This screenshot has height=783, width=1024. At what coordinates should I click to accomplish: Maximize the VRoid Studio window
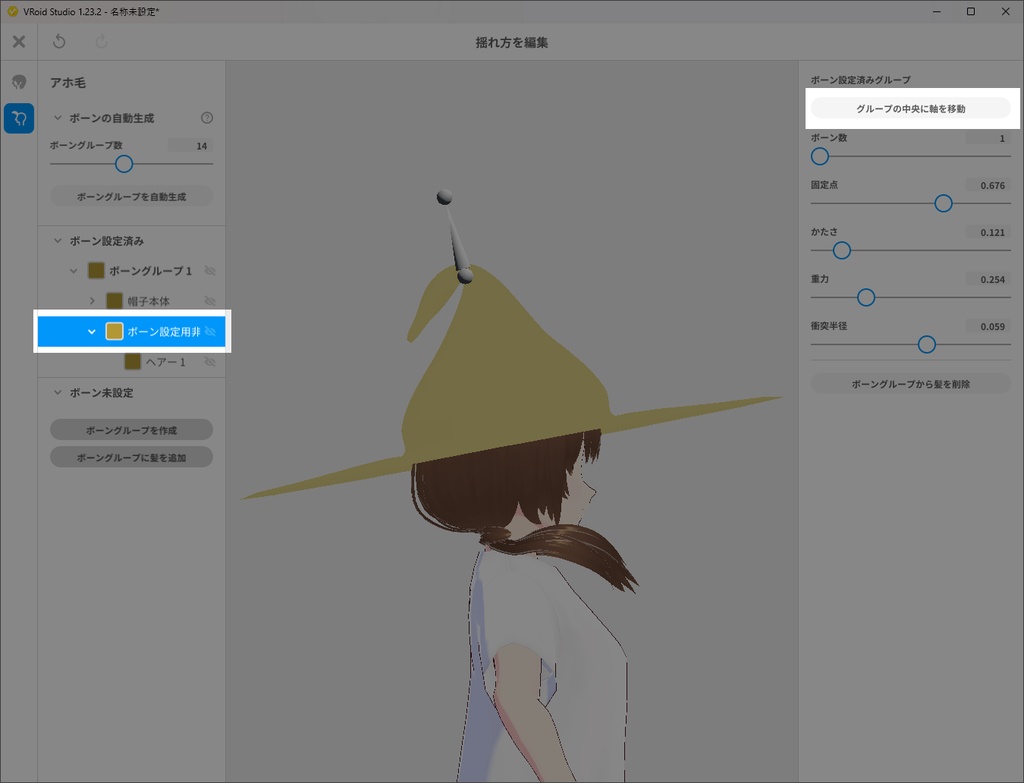[971, 11]
